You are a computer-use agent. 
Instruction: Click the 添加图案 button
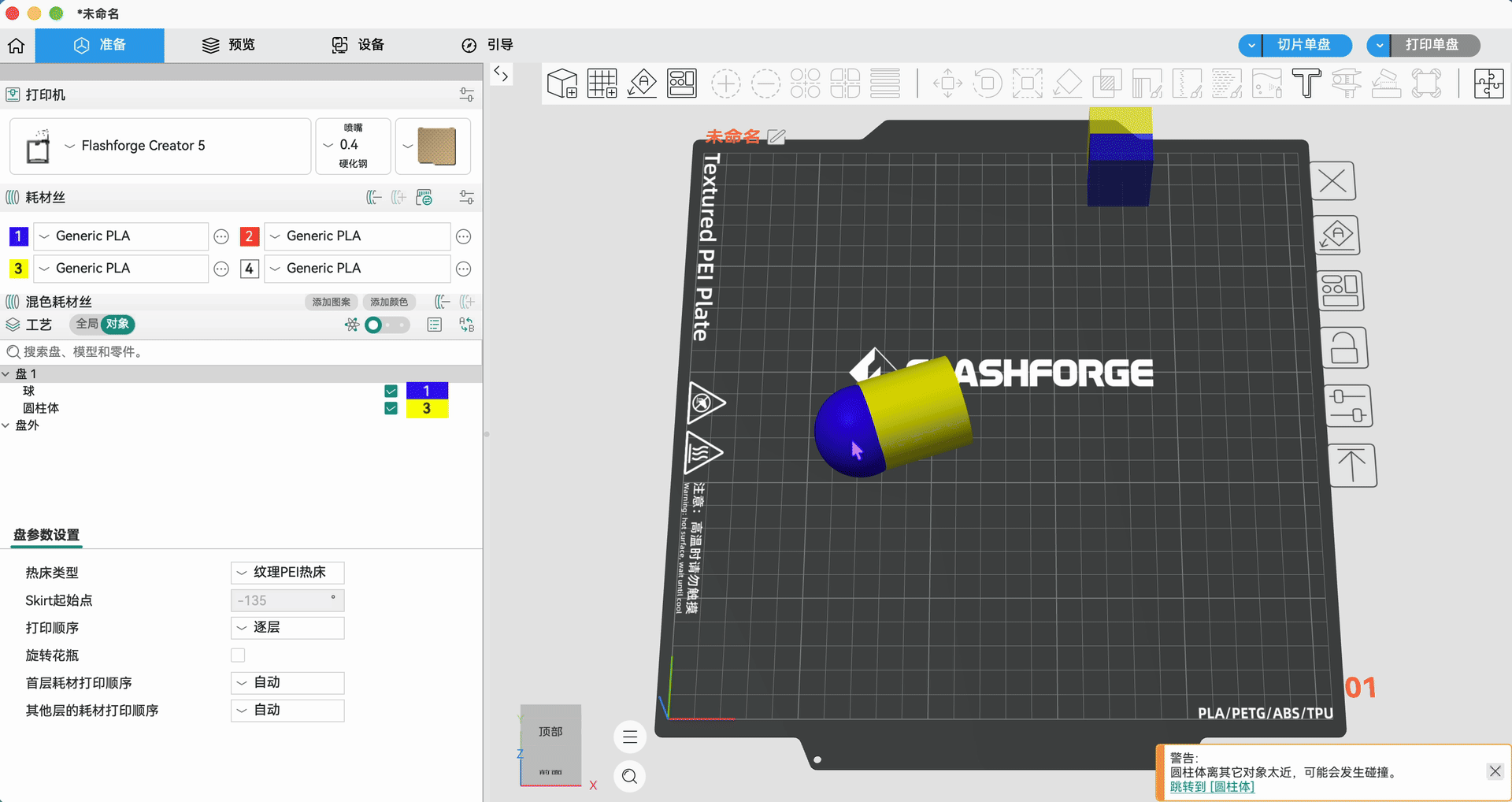tap(332, 302)
